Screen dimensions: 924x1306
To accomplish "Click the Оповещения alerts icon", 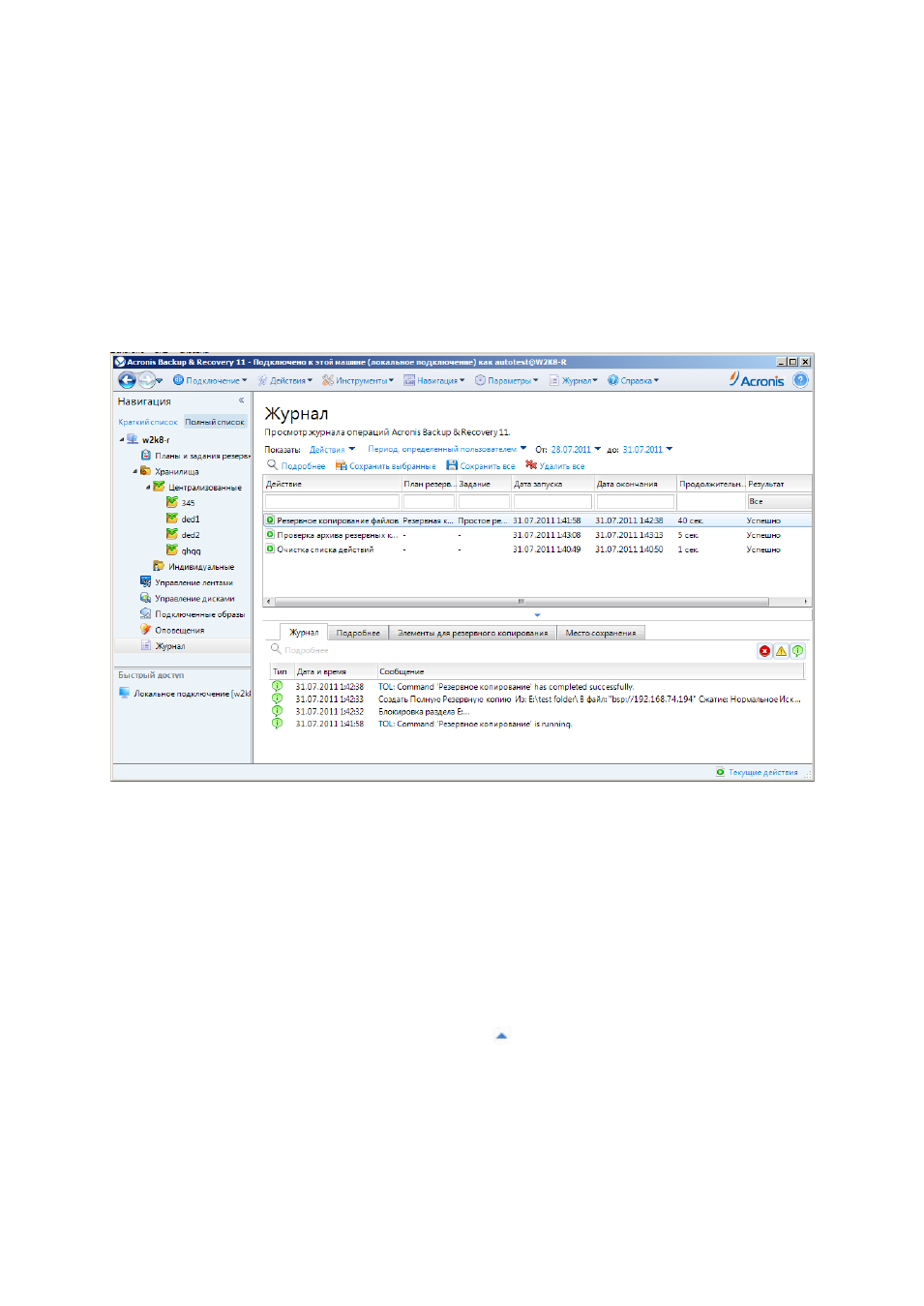I will pos(146,630).
